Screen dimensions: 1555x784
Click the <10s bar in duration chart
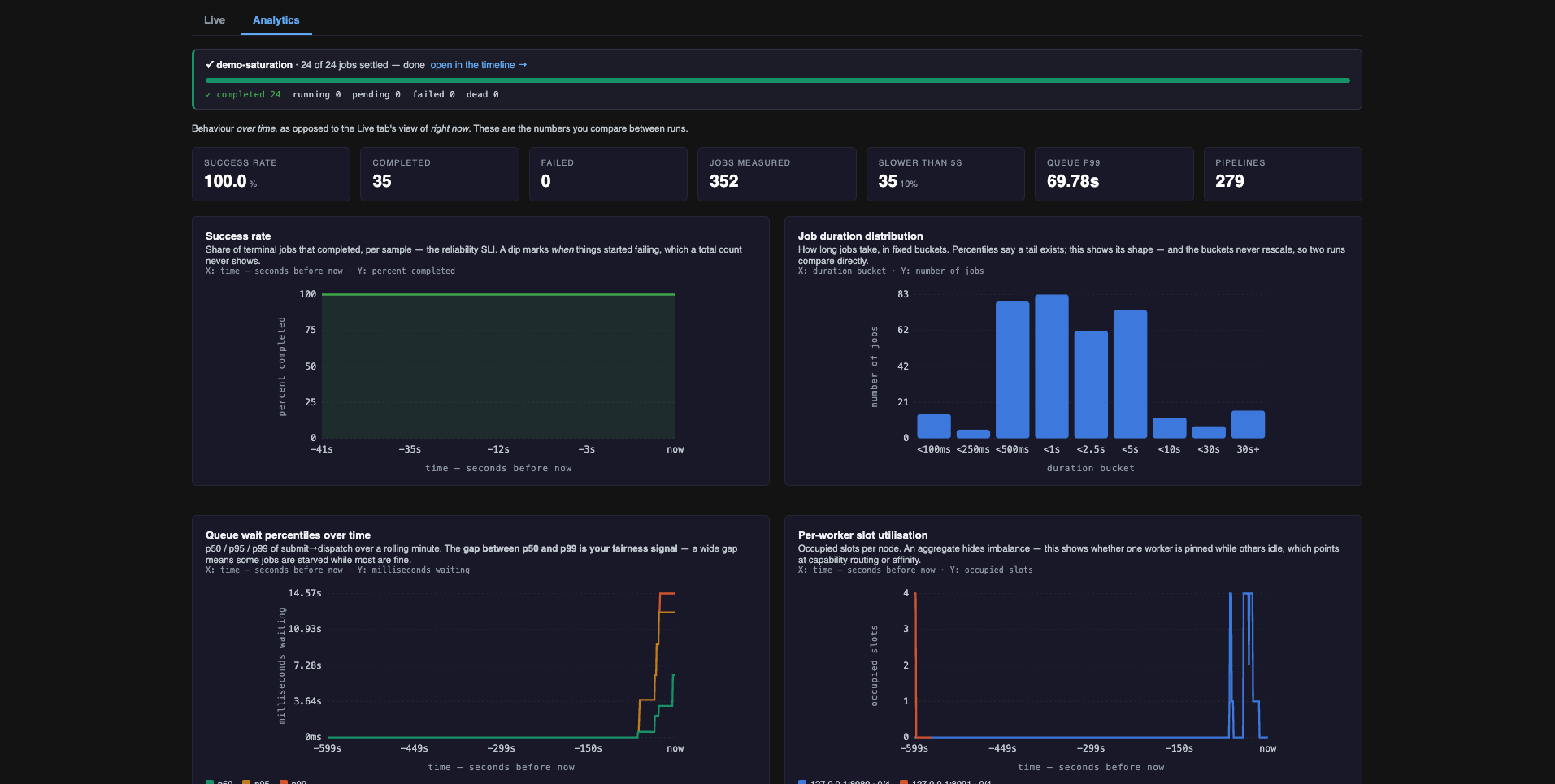1170,428
